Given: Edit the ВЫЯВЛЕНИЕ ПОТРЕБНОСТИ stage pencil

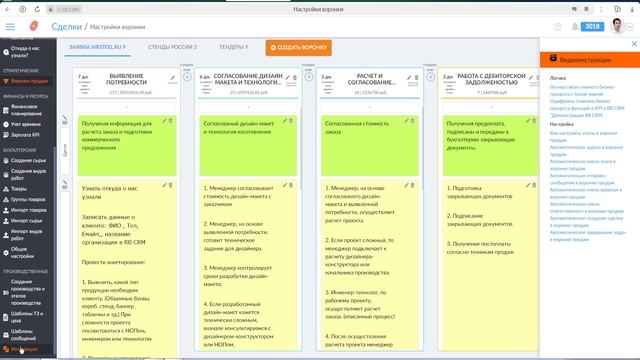Looking at the screenshot, I should coord(173,78).
